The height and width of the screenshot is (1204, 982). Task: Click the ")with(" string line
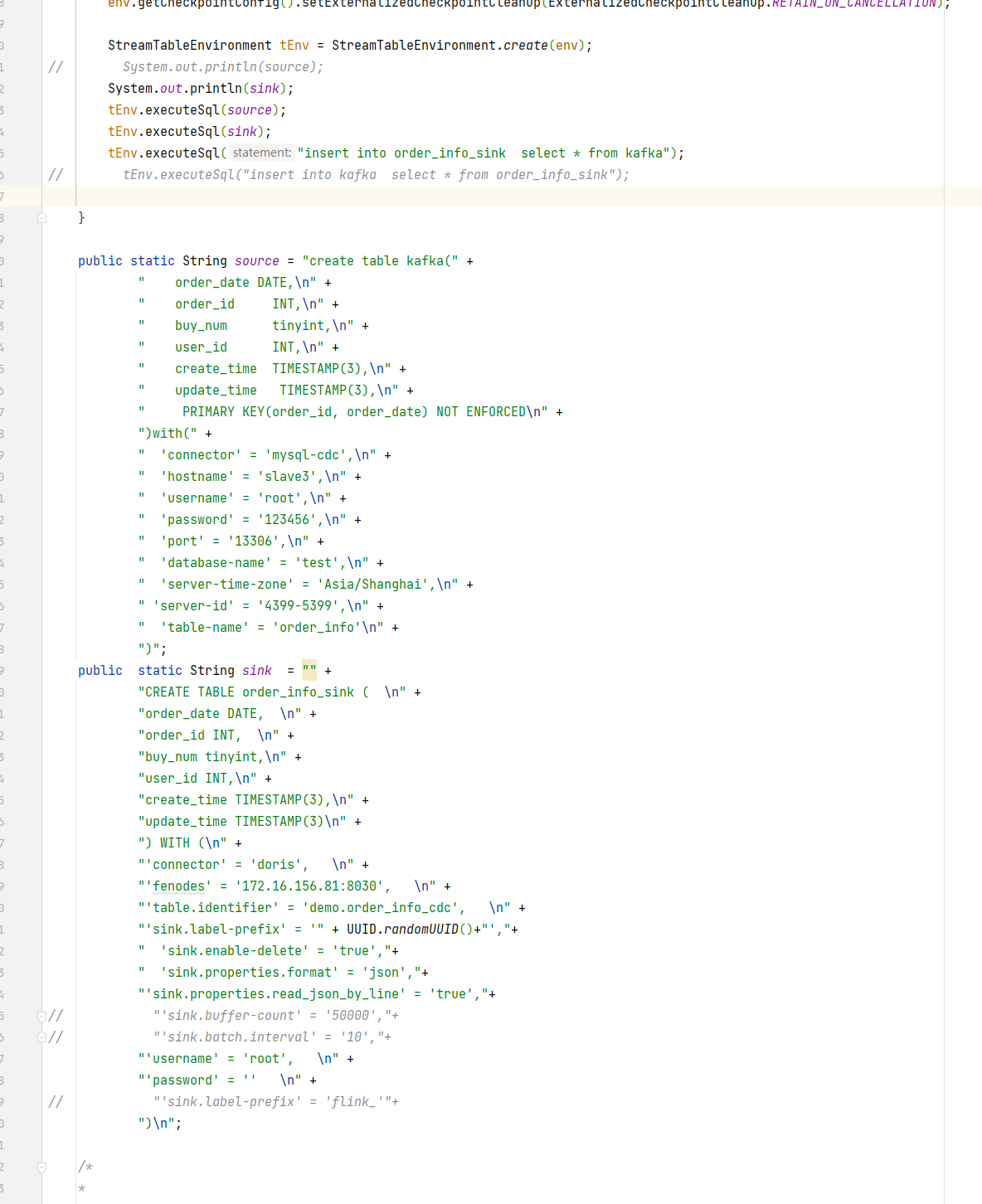pos(168,434)
